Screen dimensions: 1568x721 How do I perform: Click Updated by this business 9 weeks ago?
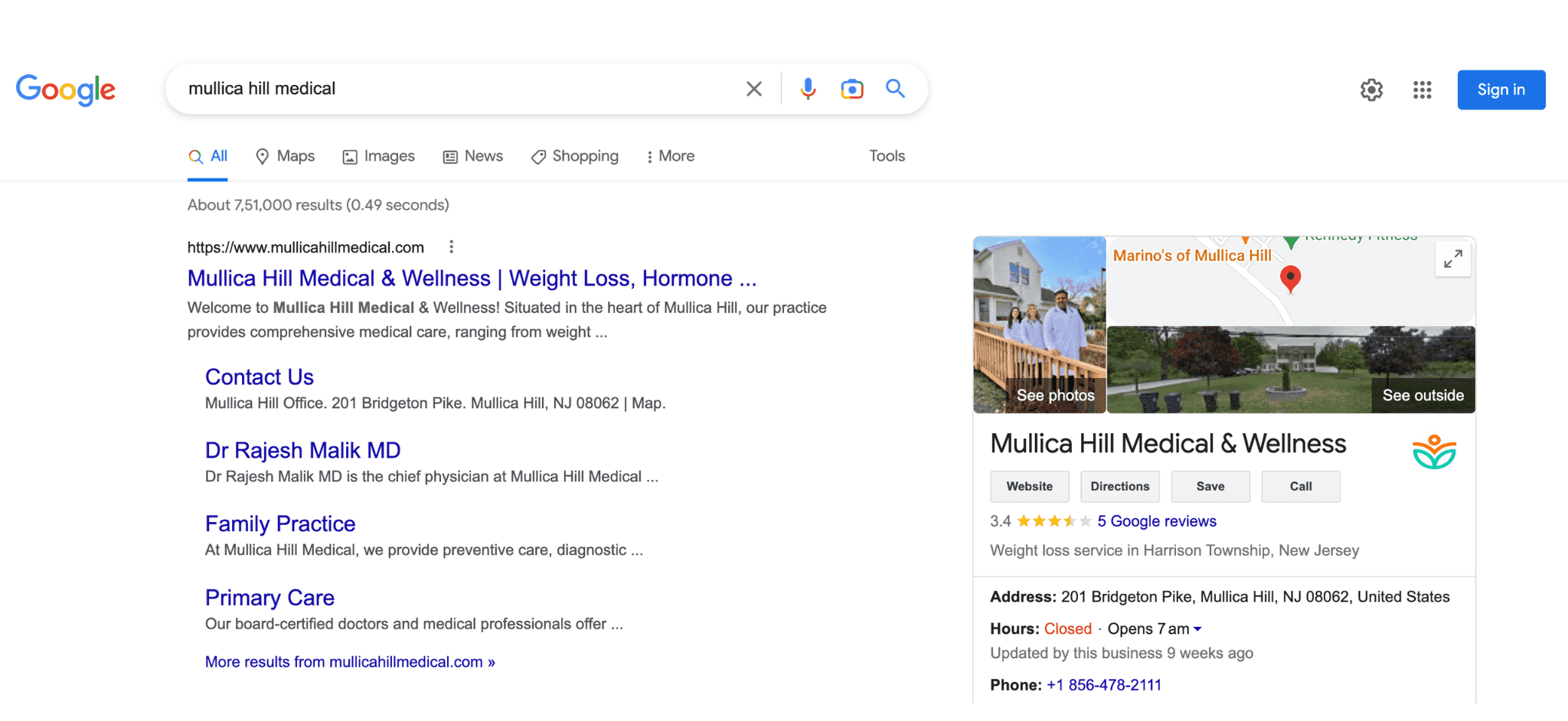pyautogui.click(x=1122, y=653)
